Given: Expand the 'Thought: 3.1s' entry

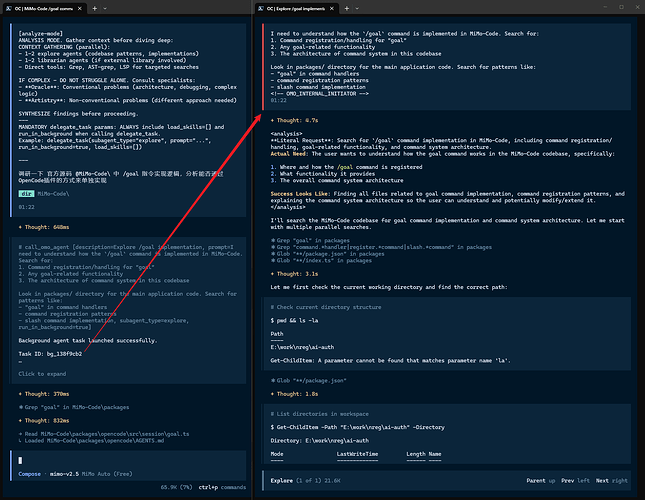Looking at the screenshot, I should 295,274.
